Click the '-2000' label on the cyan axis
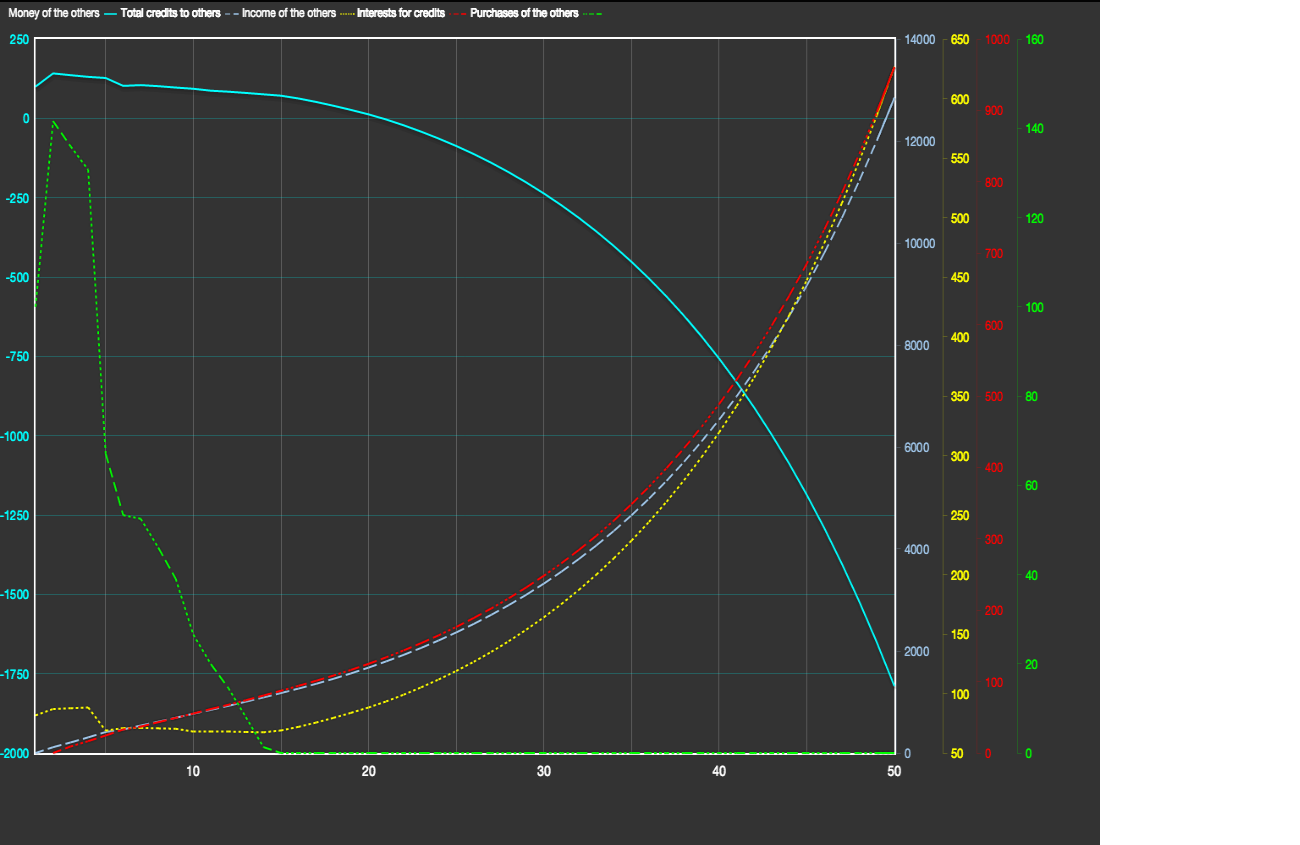The height and width of the screenshot is (845, 1300). [17, 753]
